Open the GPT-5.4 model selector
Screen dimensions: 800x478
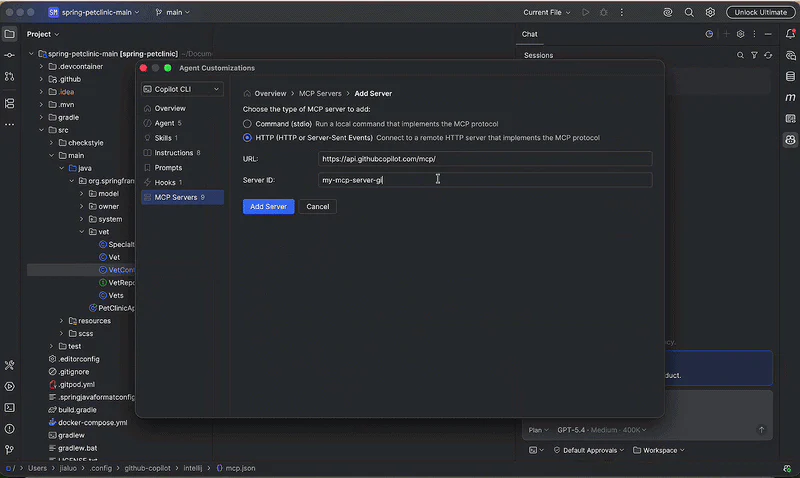[x=602, y=430]
